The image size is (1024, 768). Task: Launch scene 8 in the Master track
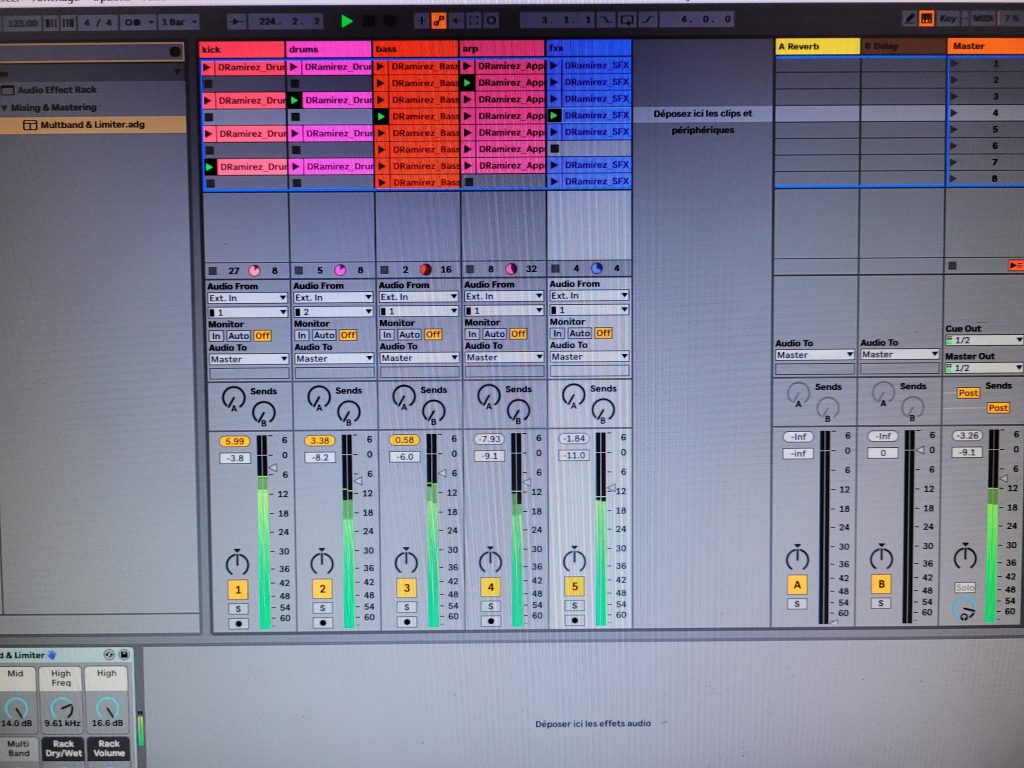point(955,178)
